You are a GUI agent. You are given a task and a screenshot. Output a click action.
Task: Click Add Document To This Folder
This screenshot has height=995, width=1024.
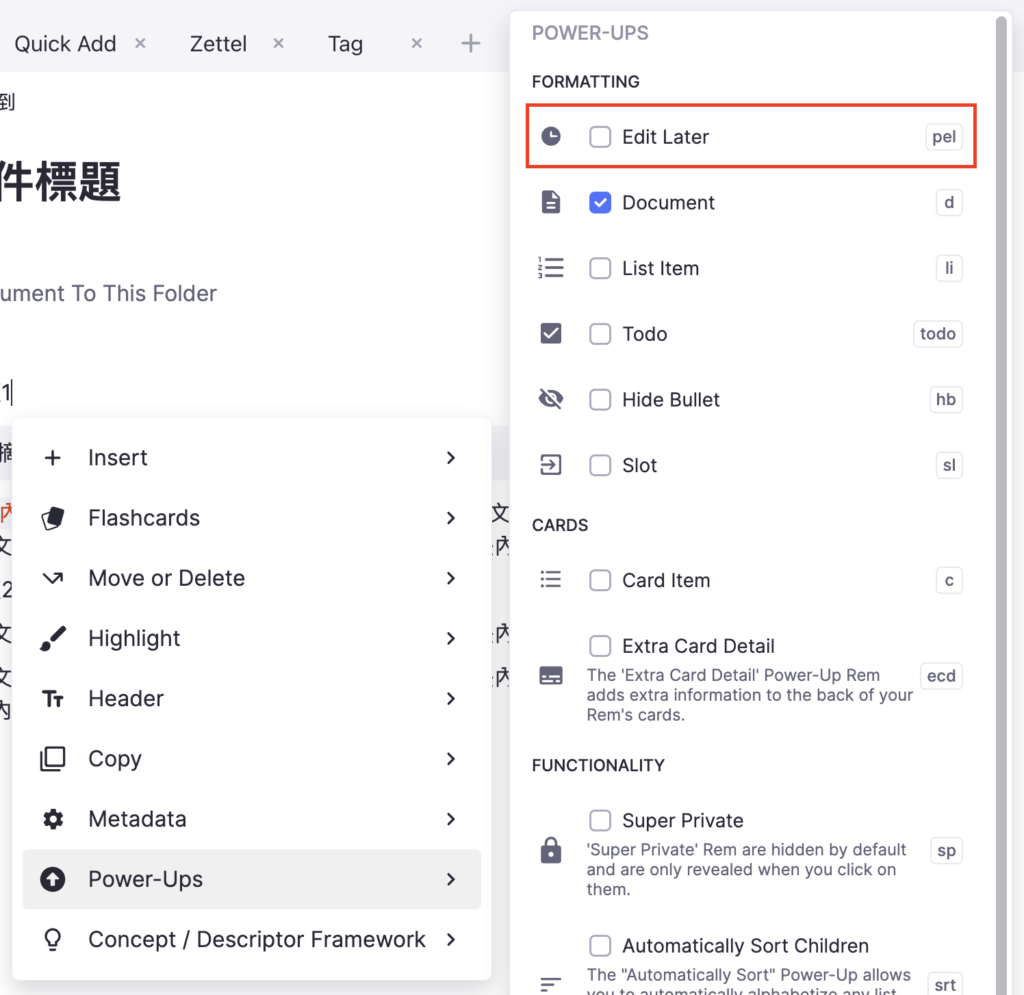click(x=109, y=293)
